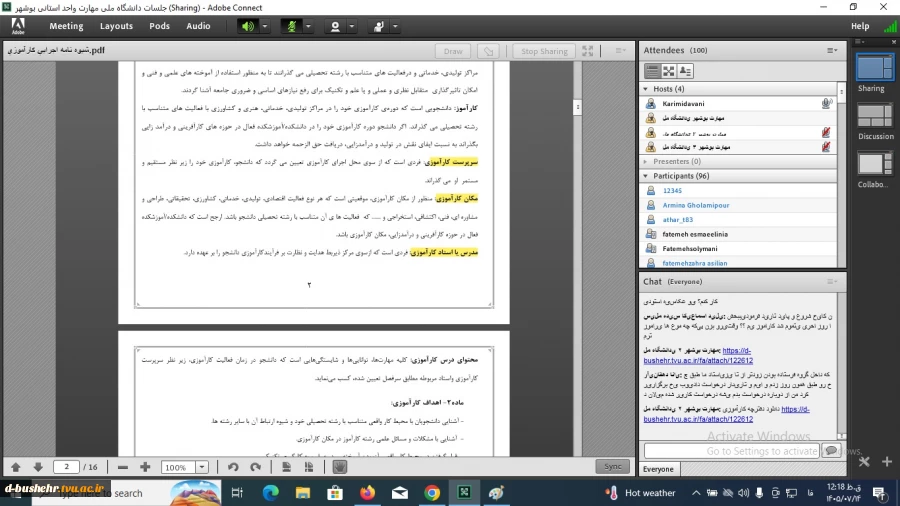The height and width of the screenshot is (506, 900).
Task: Rotate PDF counterclockwise with undo arrow
Action: (232, 467)
